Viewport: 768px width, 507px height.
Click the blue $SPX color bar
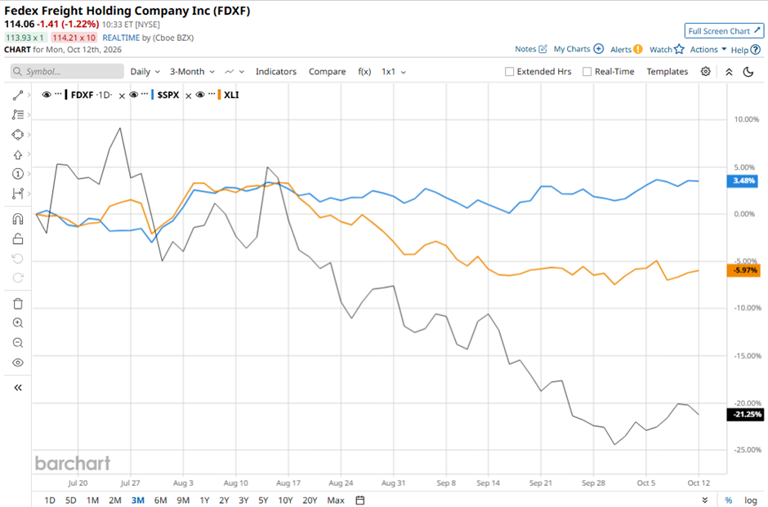coord(153,95)
